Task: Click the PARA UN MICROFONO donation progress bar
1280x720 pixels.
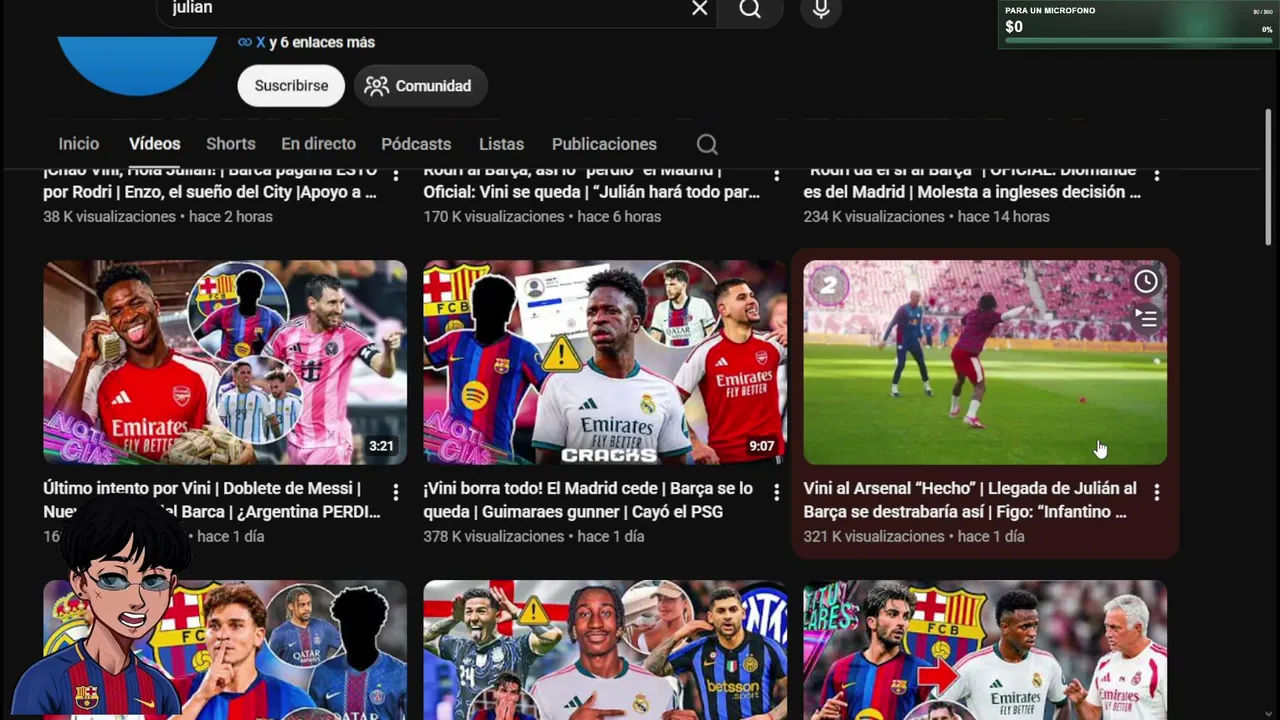Action: click(x=1138, y=41)
